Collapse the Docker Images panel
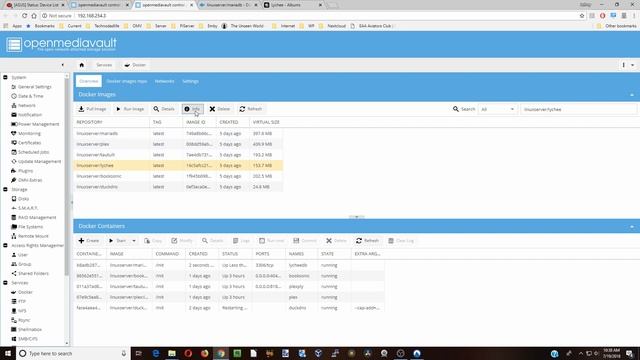This screenshot has height=360, width=640. [632, 95]
